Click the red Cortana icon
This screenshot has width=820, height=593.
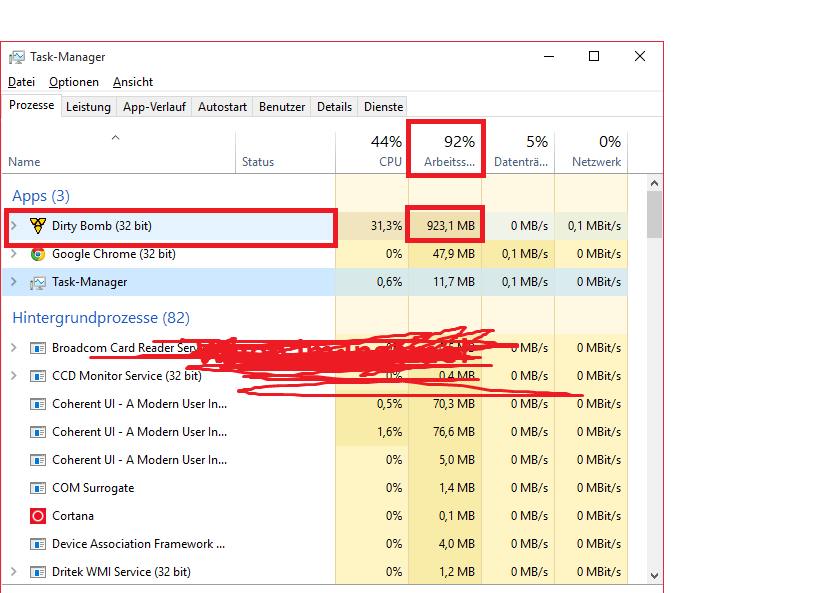[38, 516]
